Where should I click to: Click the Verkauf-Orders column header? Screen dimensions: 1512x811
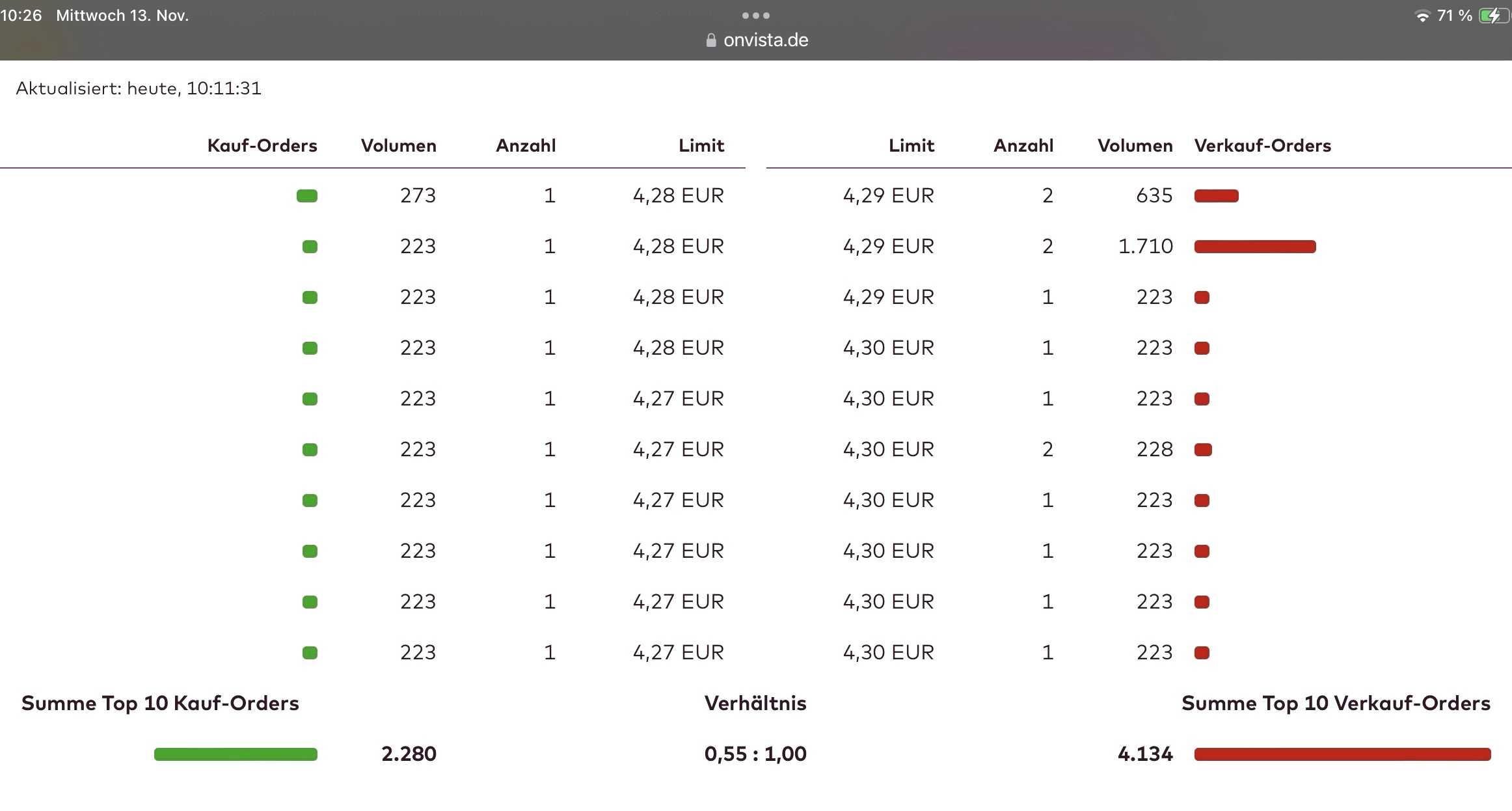1262,146
